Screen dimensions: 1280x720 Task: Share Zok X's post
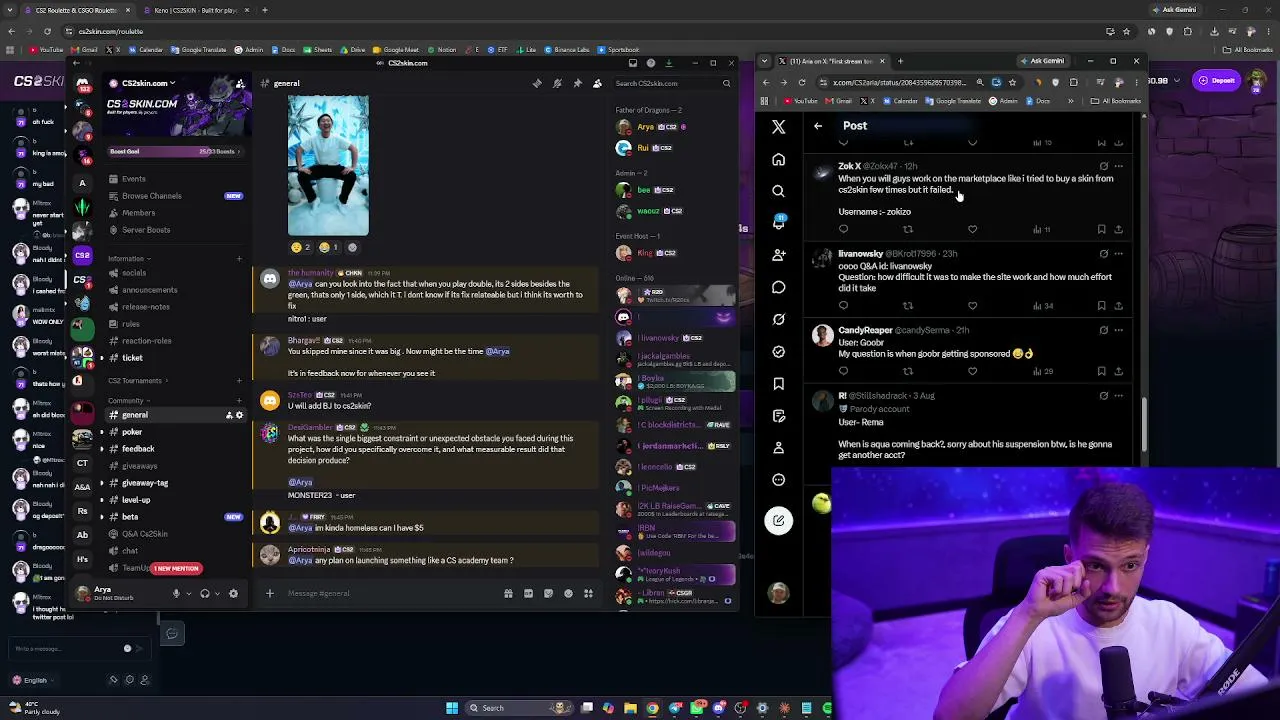(x=1118, y=229)
